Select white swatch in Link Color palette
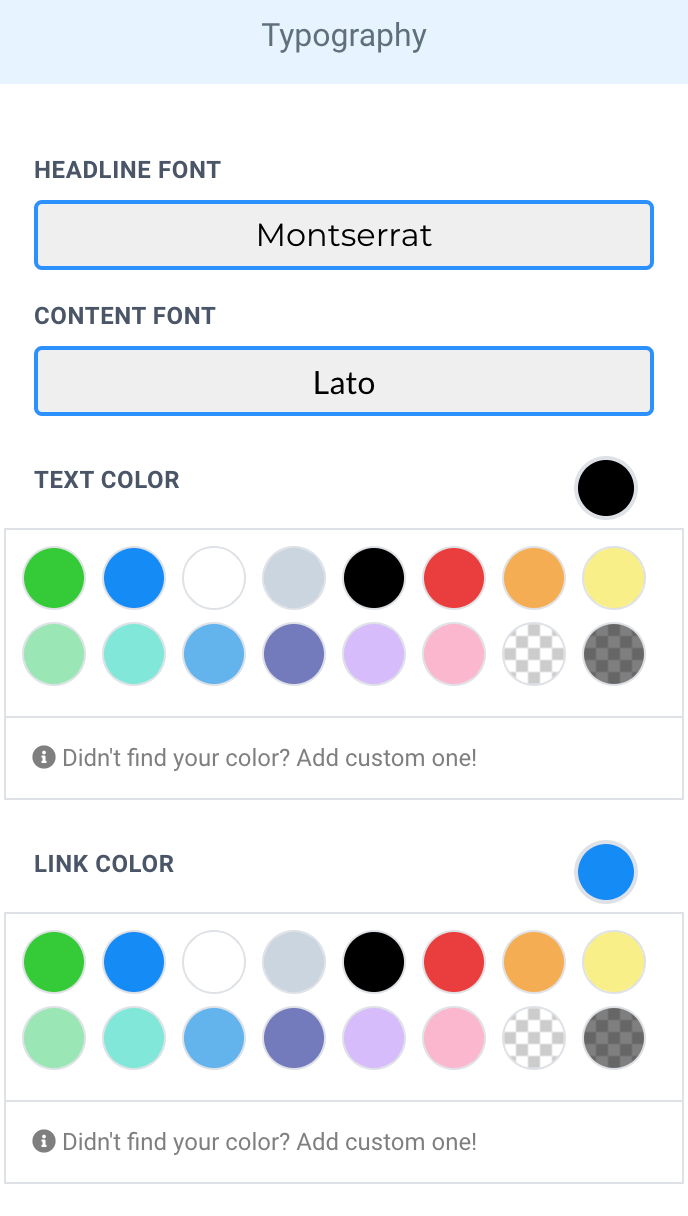Viewport: 688px width, 1216px height. click(x=214, y=962)
